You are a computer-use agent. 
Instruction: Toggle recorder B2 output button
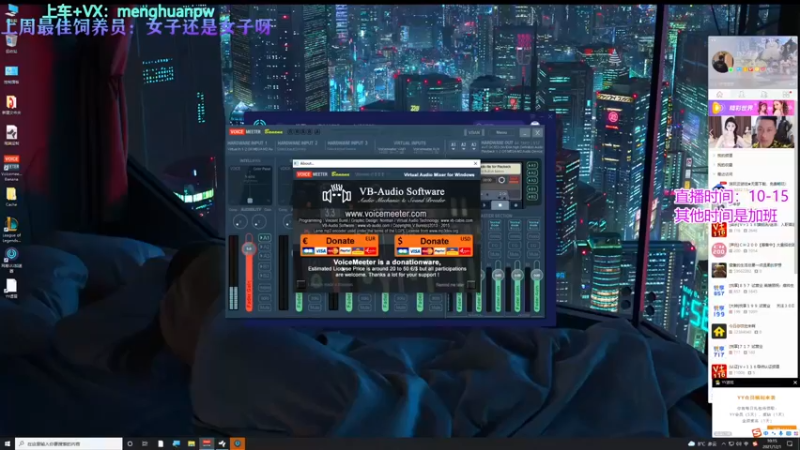[532, 196]
